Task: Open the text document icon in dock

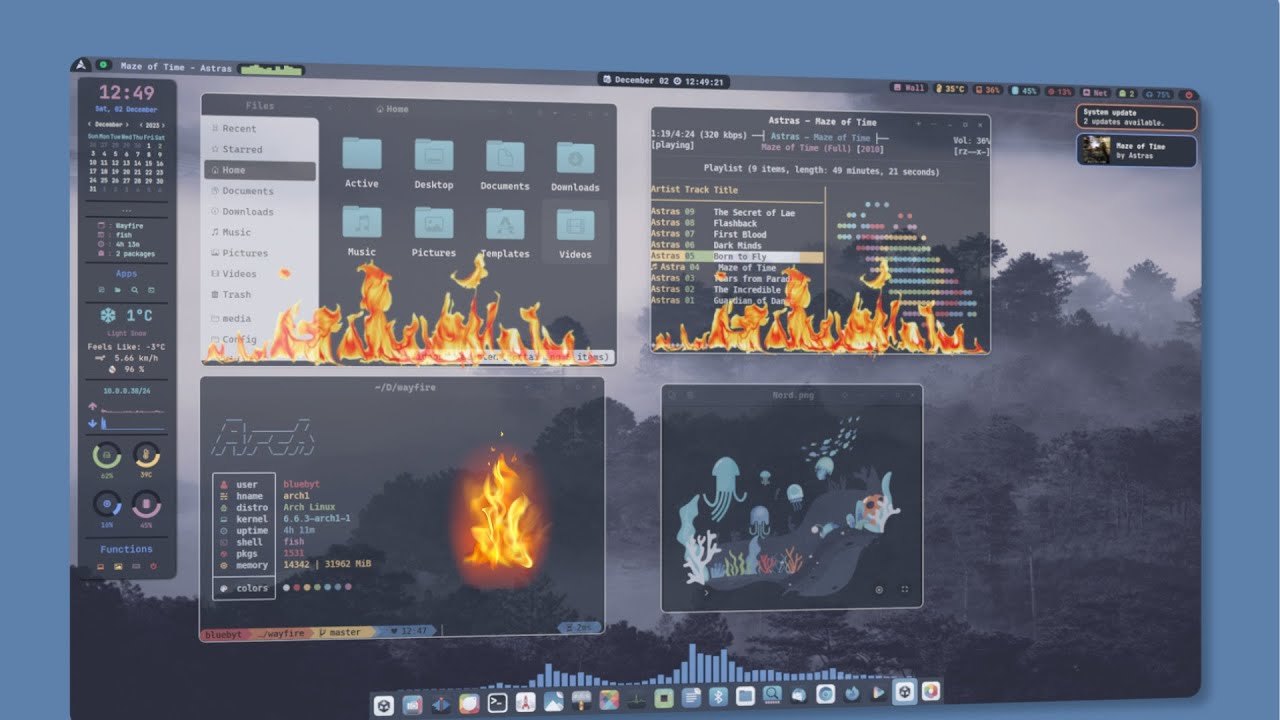Action: tap(691, 698)
